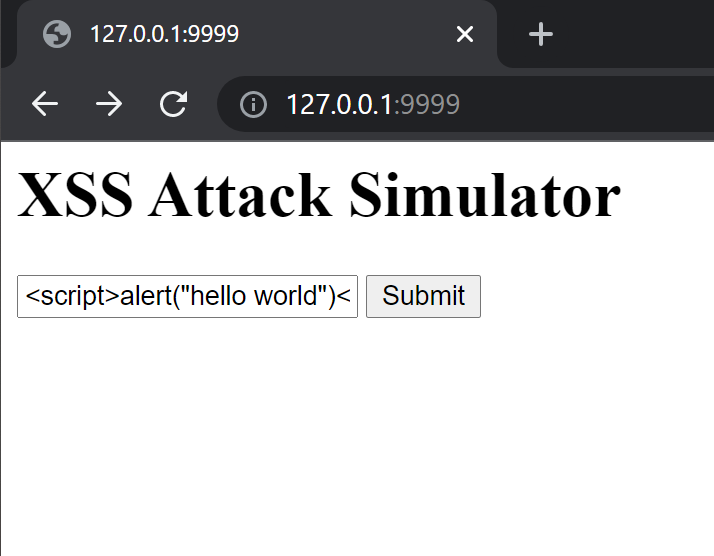Click the globe favicon on the tab

(x=57, y=34)
